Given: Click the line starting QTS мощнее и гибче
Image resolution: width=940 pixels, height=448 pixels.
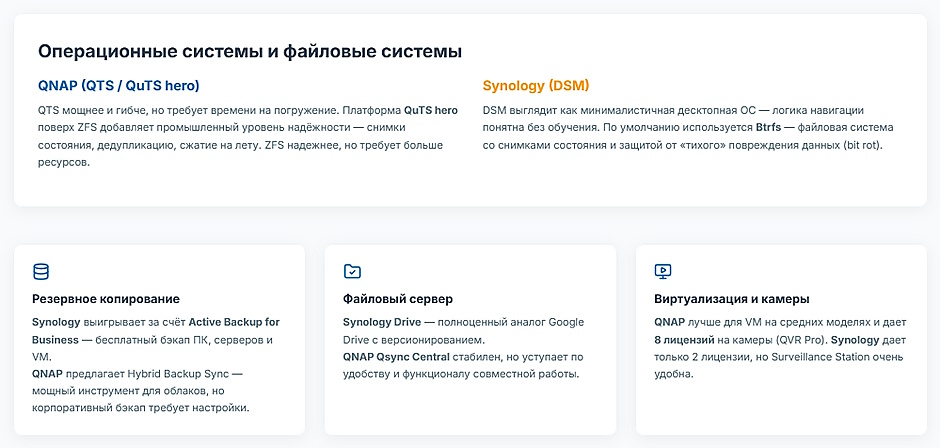Looking at the screenshot, I should (x=248, y=111).
